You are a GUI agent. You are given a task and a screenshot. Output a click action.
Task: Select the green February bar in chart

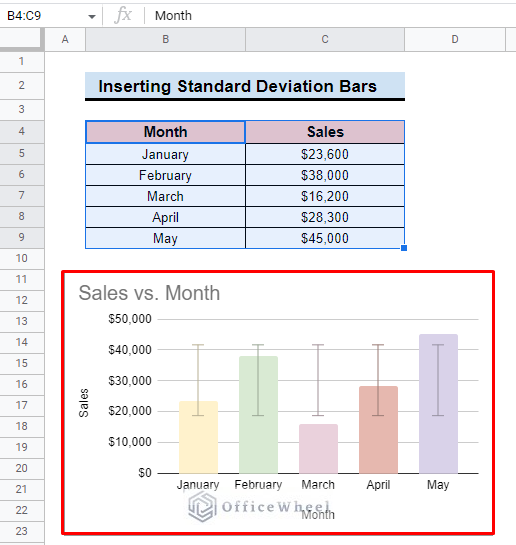(x=258, y=415)
